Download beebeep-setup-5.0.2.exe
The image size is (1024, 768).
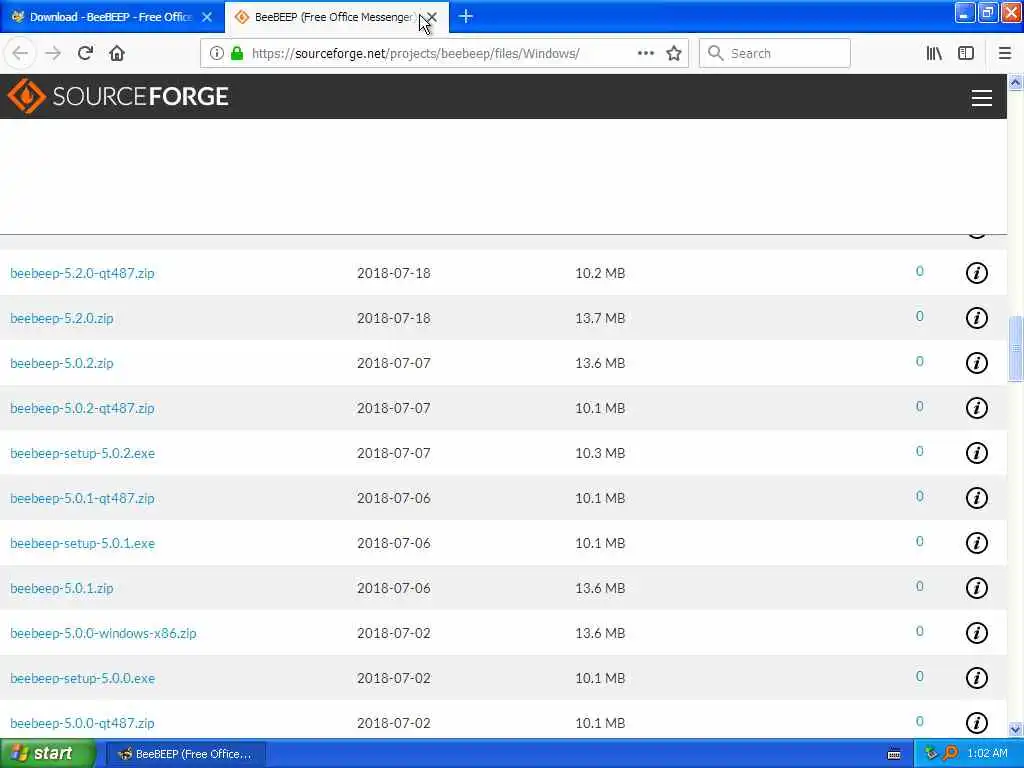[82, 453]
